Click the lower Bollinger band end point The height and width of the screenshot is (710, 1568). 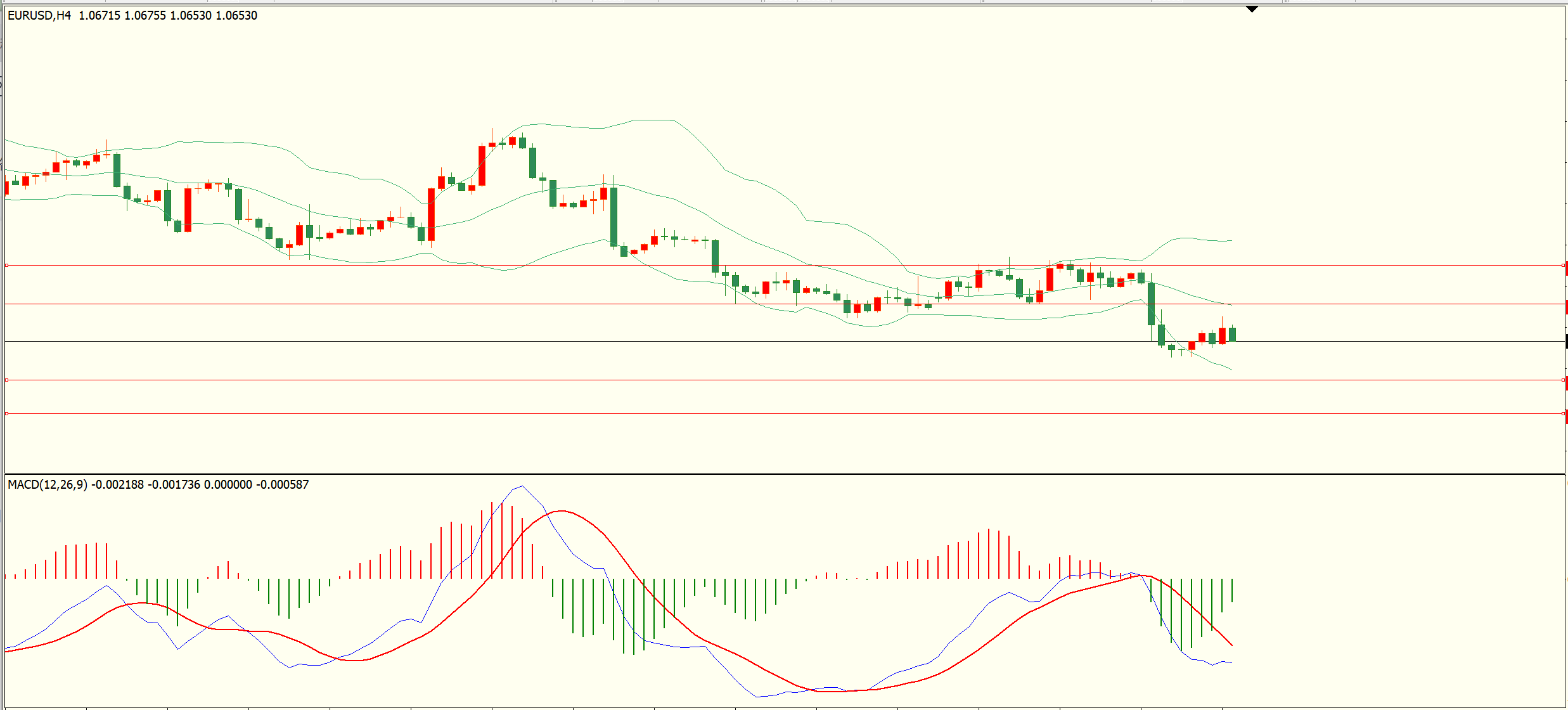click(1231, 370)
